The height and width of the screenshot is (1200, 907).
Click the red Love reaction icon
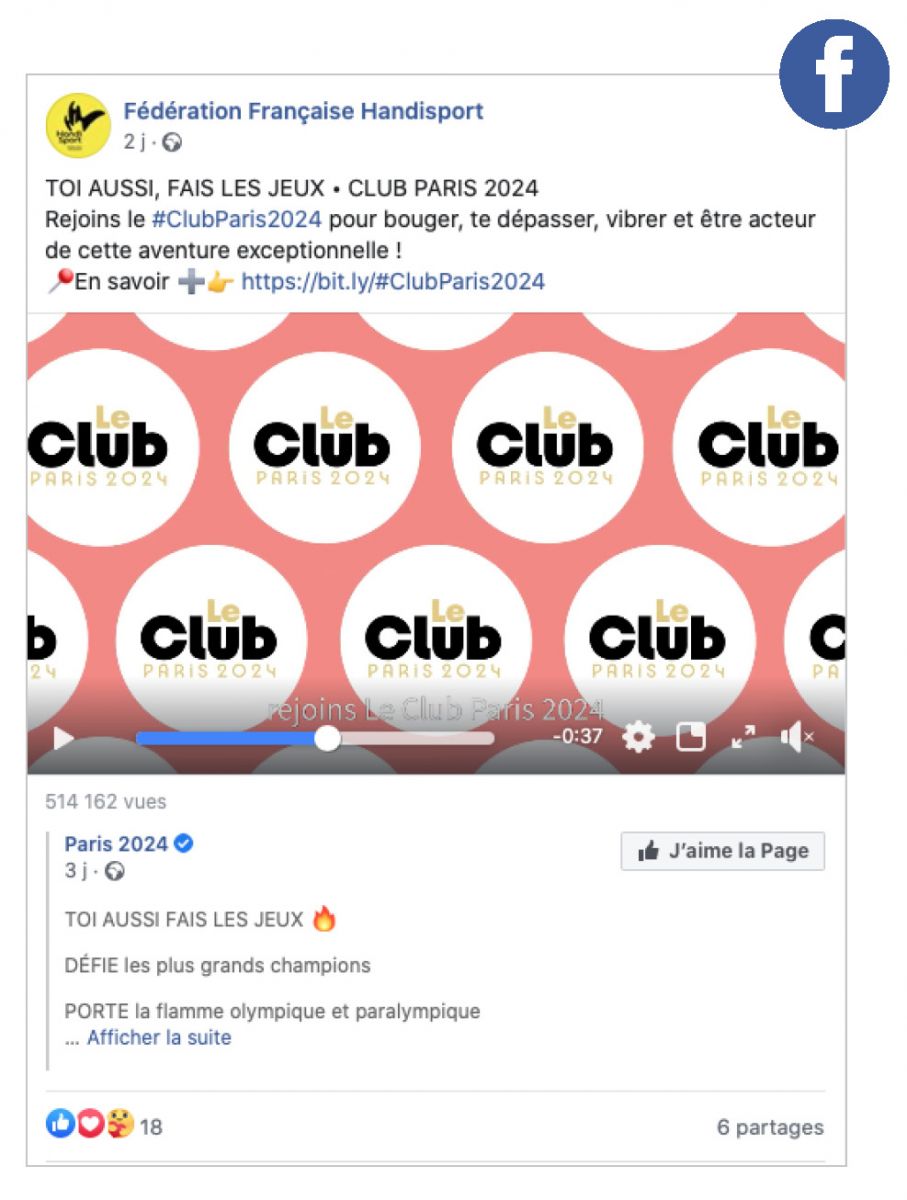point(90,1124)
